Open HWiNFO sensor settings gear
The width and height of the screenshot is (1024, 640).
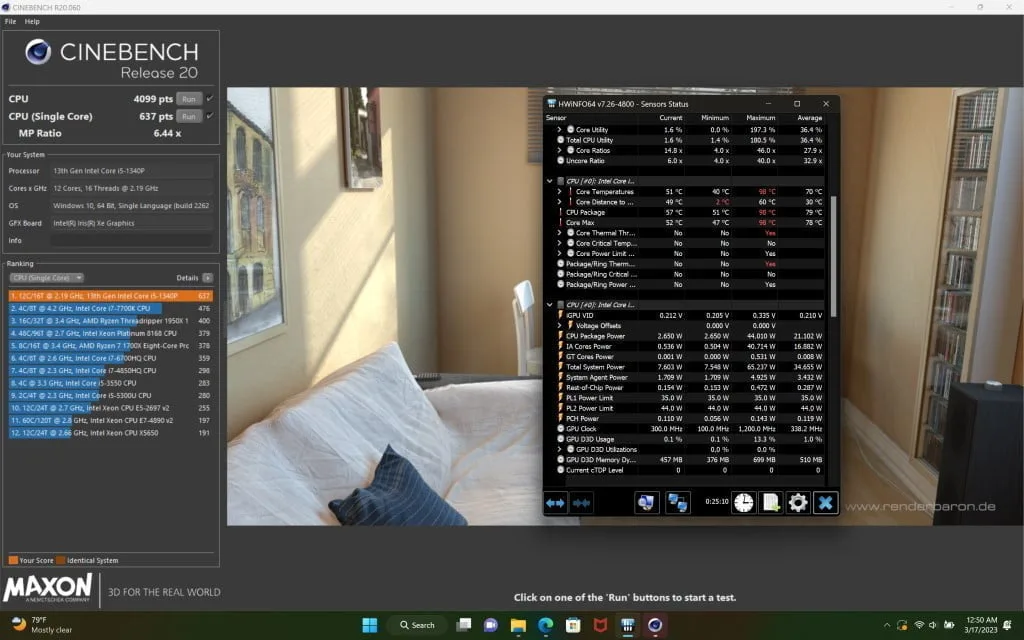click(x=797, y=502)
